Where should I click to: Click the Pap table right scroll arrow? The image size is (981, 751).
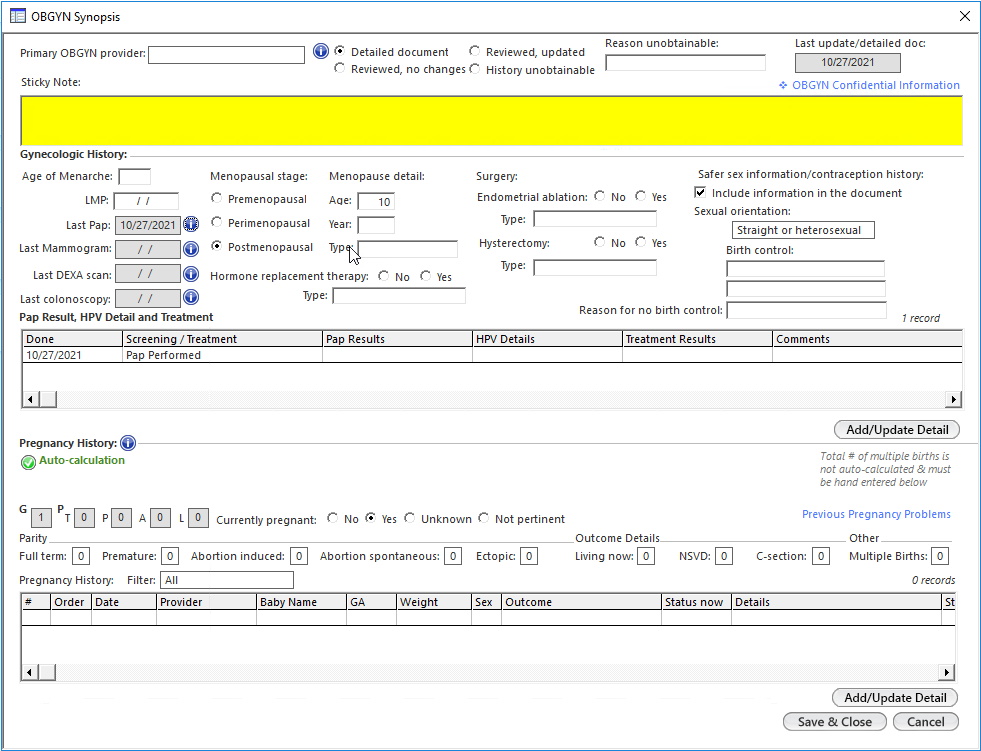953,399
